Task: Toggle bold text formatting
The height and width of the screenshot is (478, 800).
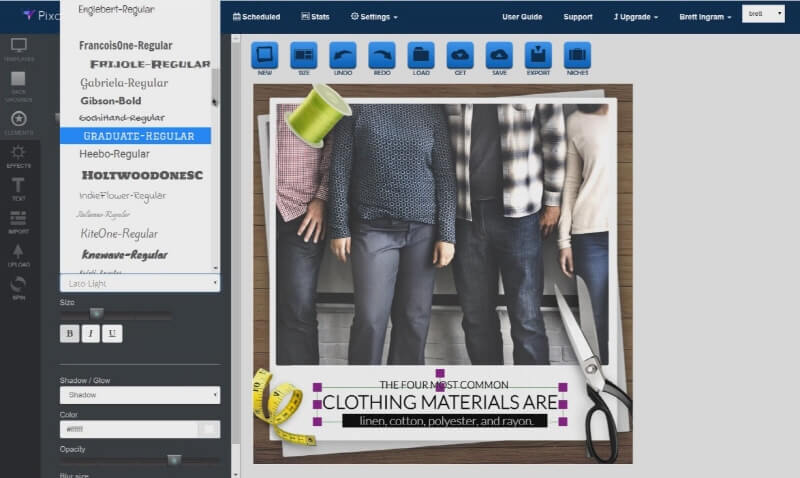Action: point(69,334)
